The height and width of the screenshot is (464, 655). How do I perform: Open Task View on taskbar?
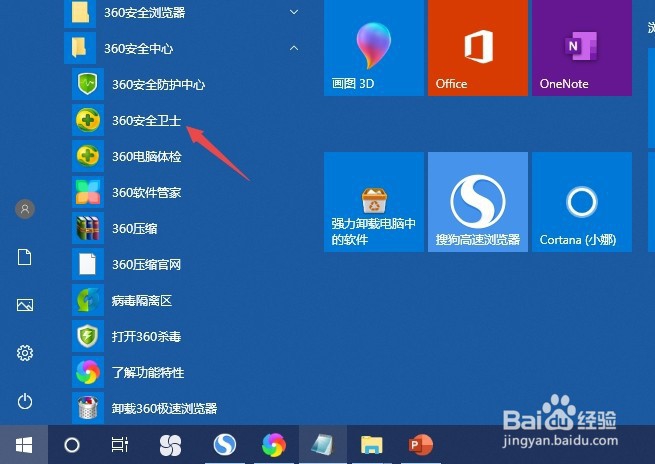pyautogui.click(x=120, y=445)
